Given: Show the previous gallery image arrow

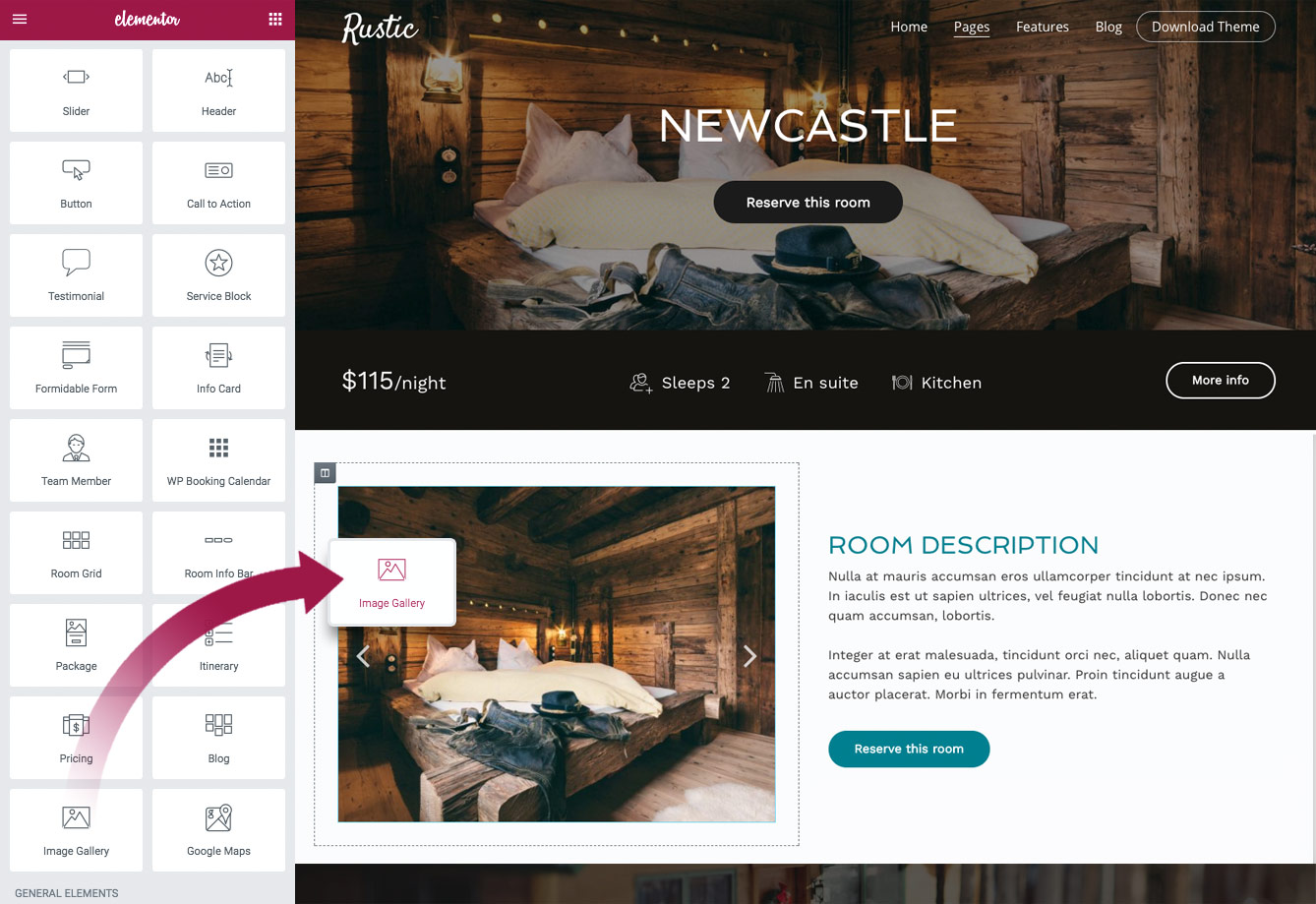Looking at the screenshot, I should tap(363, 656).
